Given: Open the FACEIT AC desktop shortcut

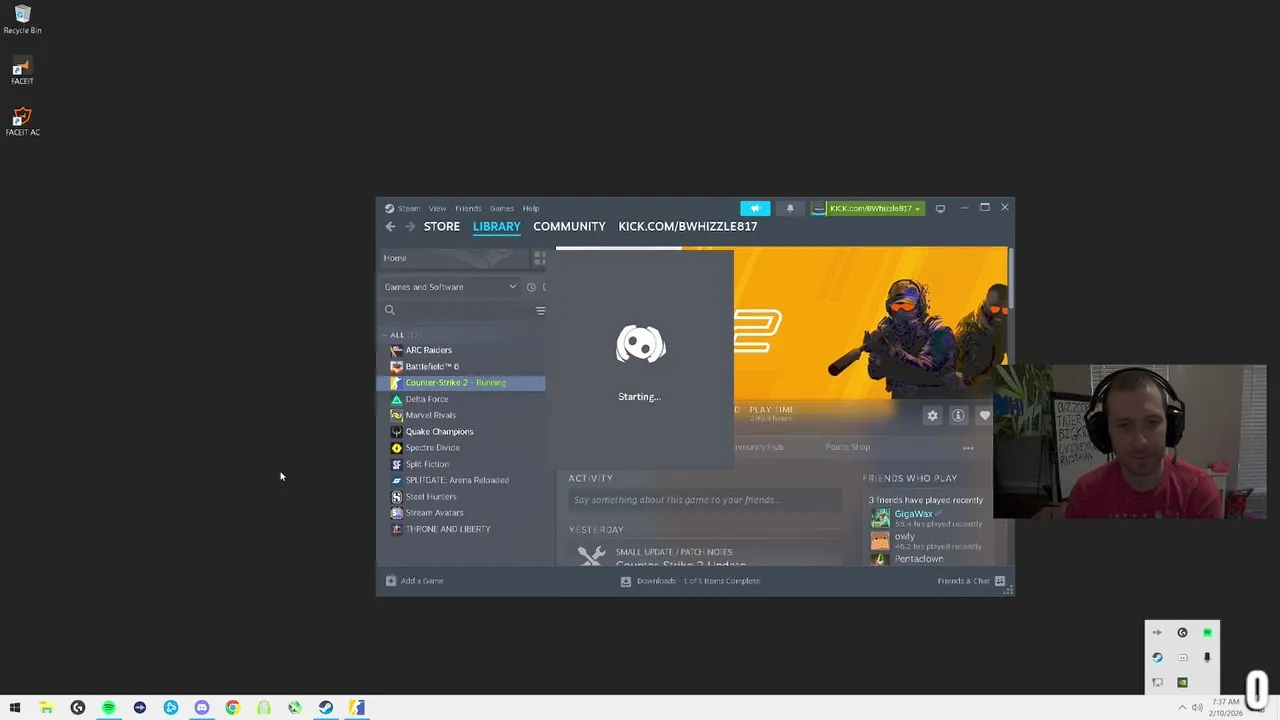Looking at the screenshot, I should tap(22, 122).
